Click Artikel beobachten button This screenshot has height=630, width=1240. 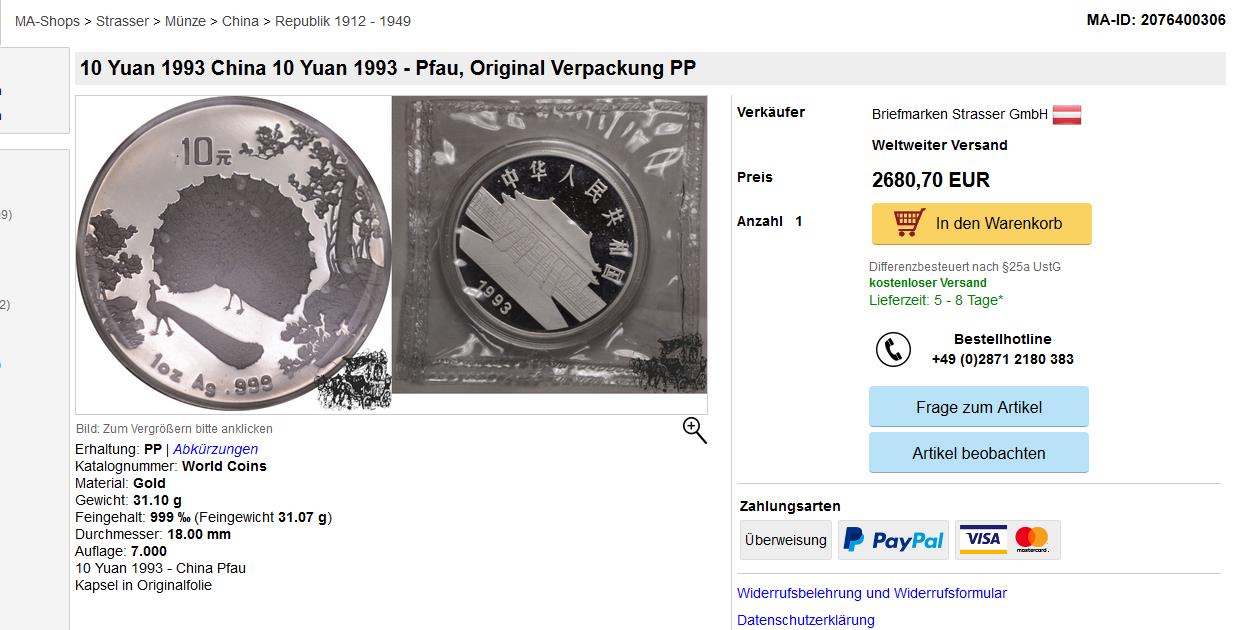[x=978, y=453]
